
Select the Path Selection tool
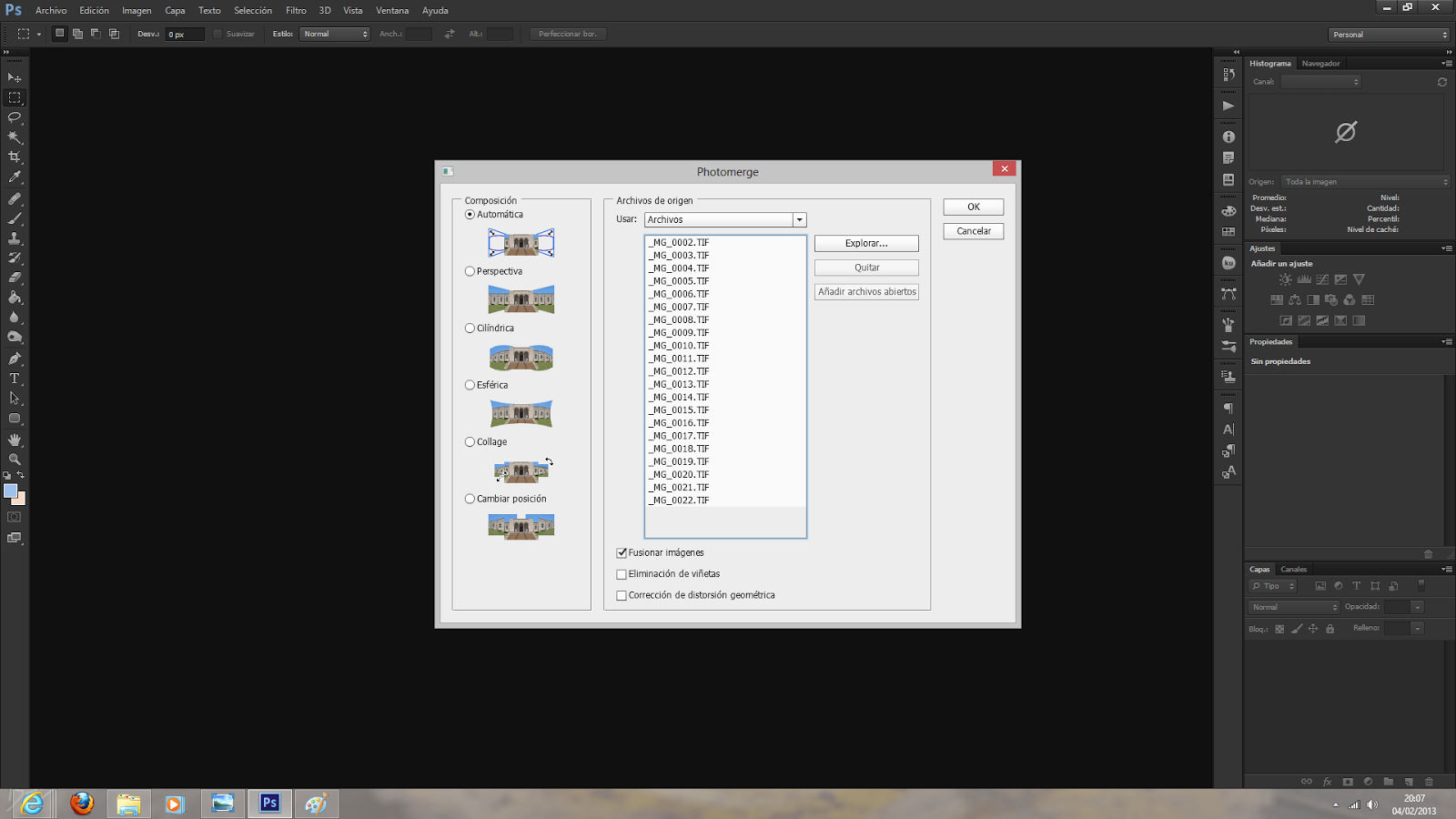click(15, 399)
